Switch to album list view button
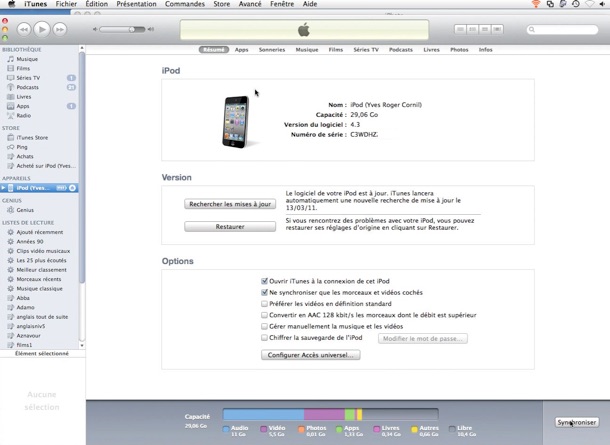This screenshot has height=445, width=610. click(473, 29)
